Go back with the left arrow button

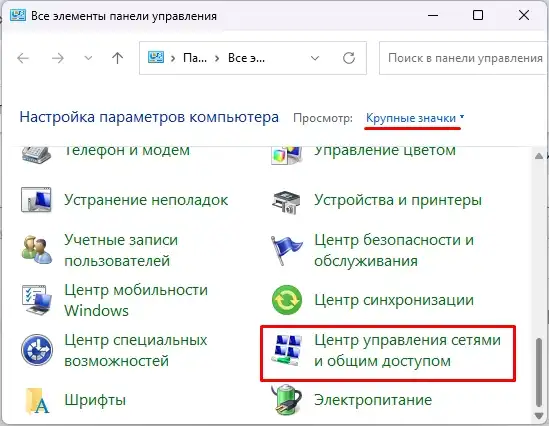click(x=23, y=58)
